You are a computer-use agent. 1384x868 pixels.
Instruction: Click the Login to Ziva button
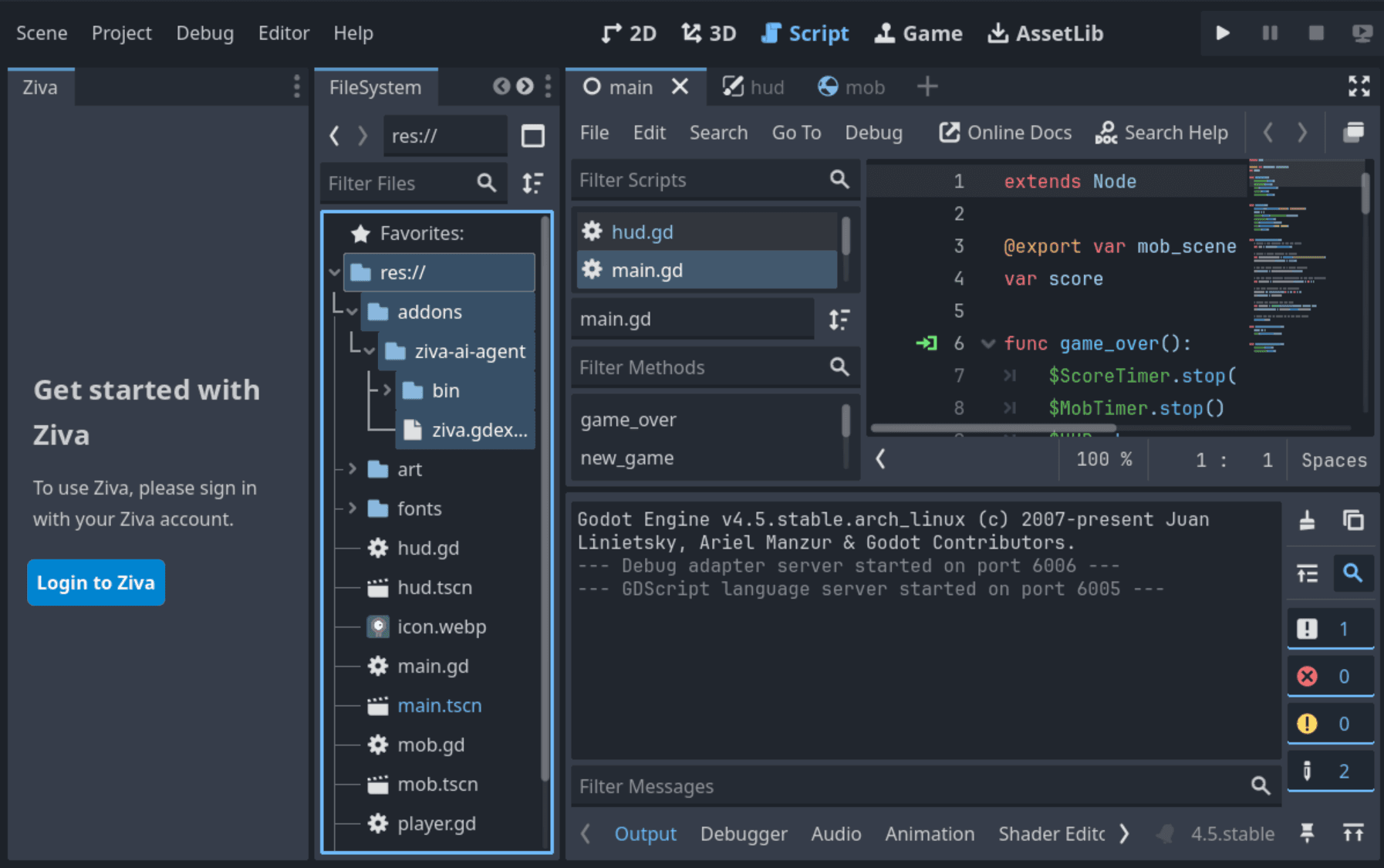(x=96, y=583)
